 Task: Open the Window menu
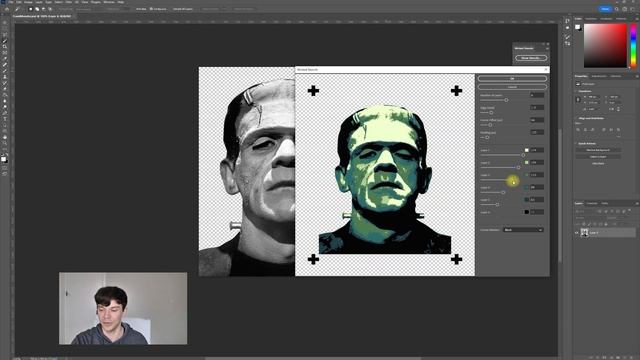109,2
